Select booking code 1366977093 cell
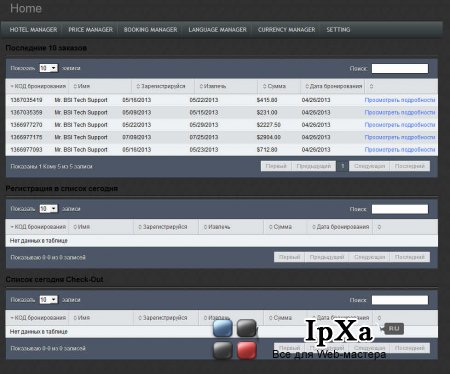Image resolution: width=450 pixels, height=374 pixels. pyautogui.click(x=26, y=150)
